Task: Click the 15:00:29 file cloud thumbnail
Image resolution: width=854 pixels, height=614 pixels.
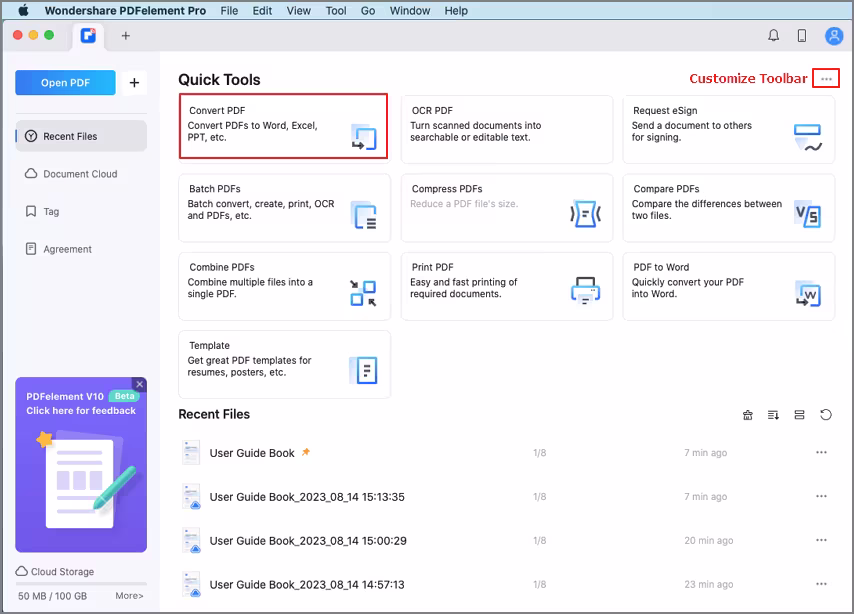Action: coord(191,540)
